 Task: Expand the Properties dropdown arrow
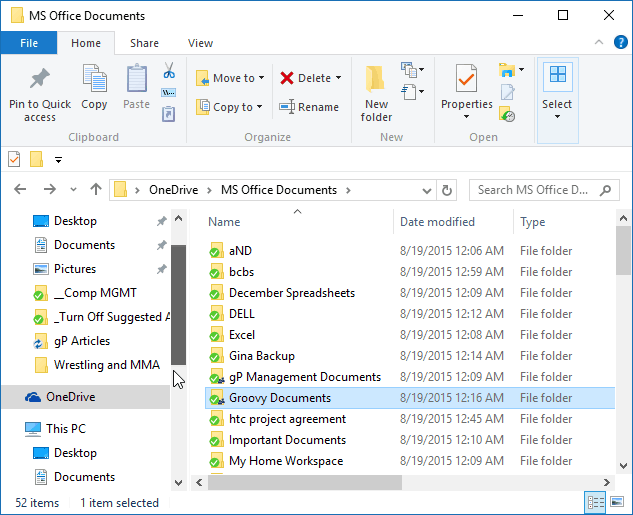tap(466, 117)
